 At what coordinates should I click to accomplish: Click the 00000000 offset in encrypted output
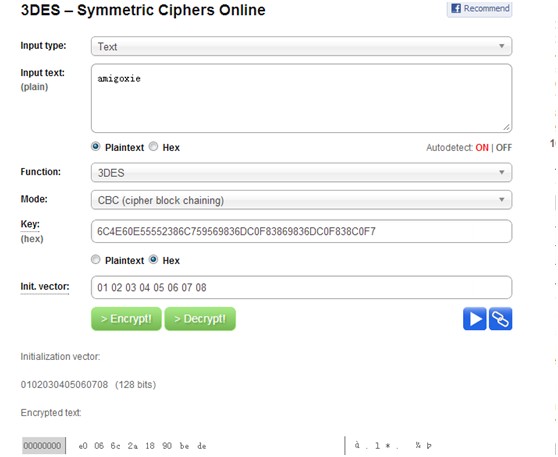click(x=43, y=446)
